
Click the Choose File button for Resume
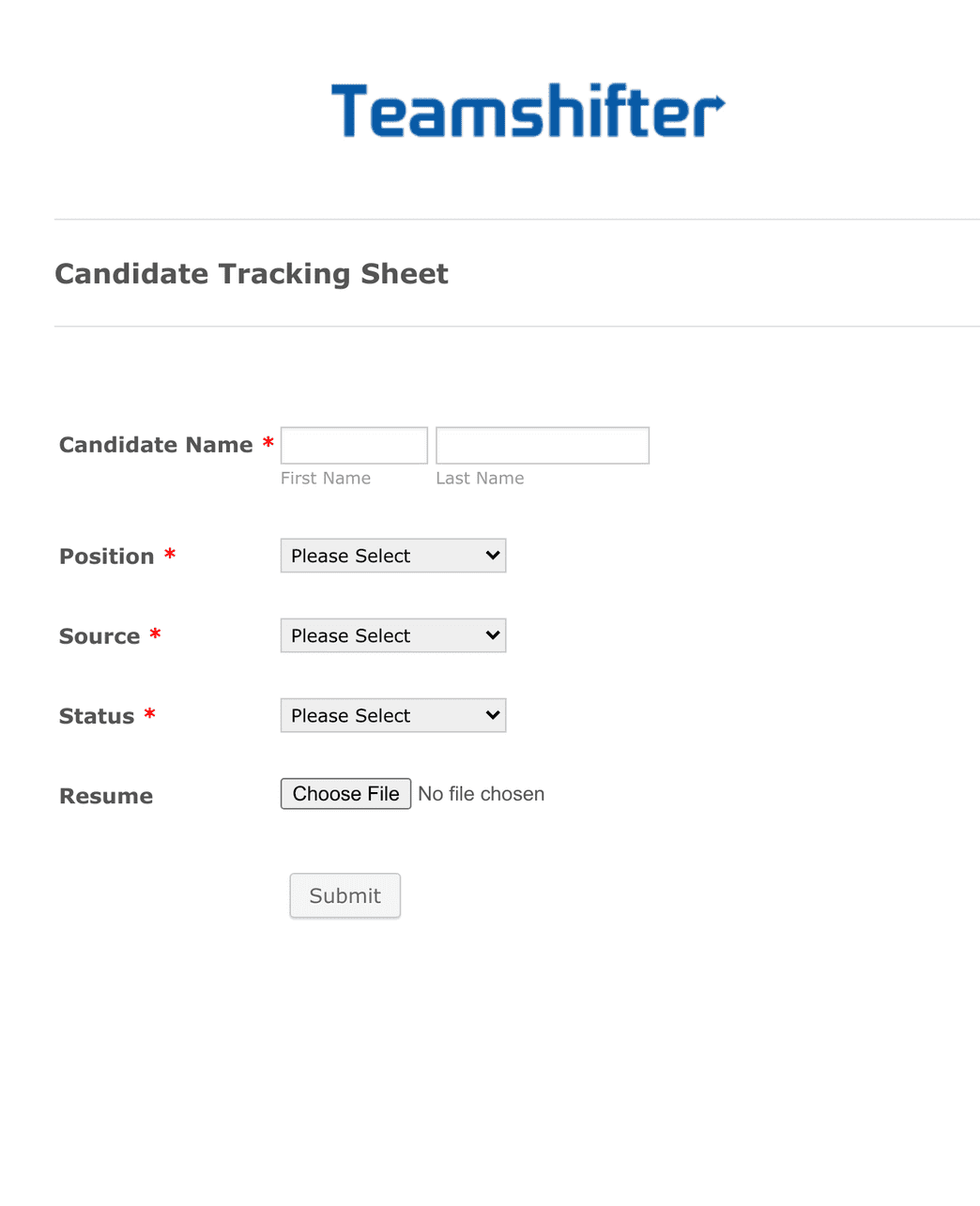click(345, 793)
